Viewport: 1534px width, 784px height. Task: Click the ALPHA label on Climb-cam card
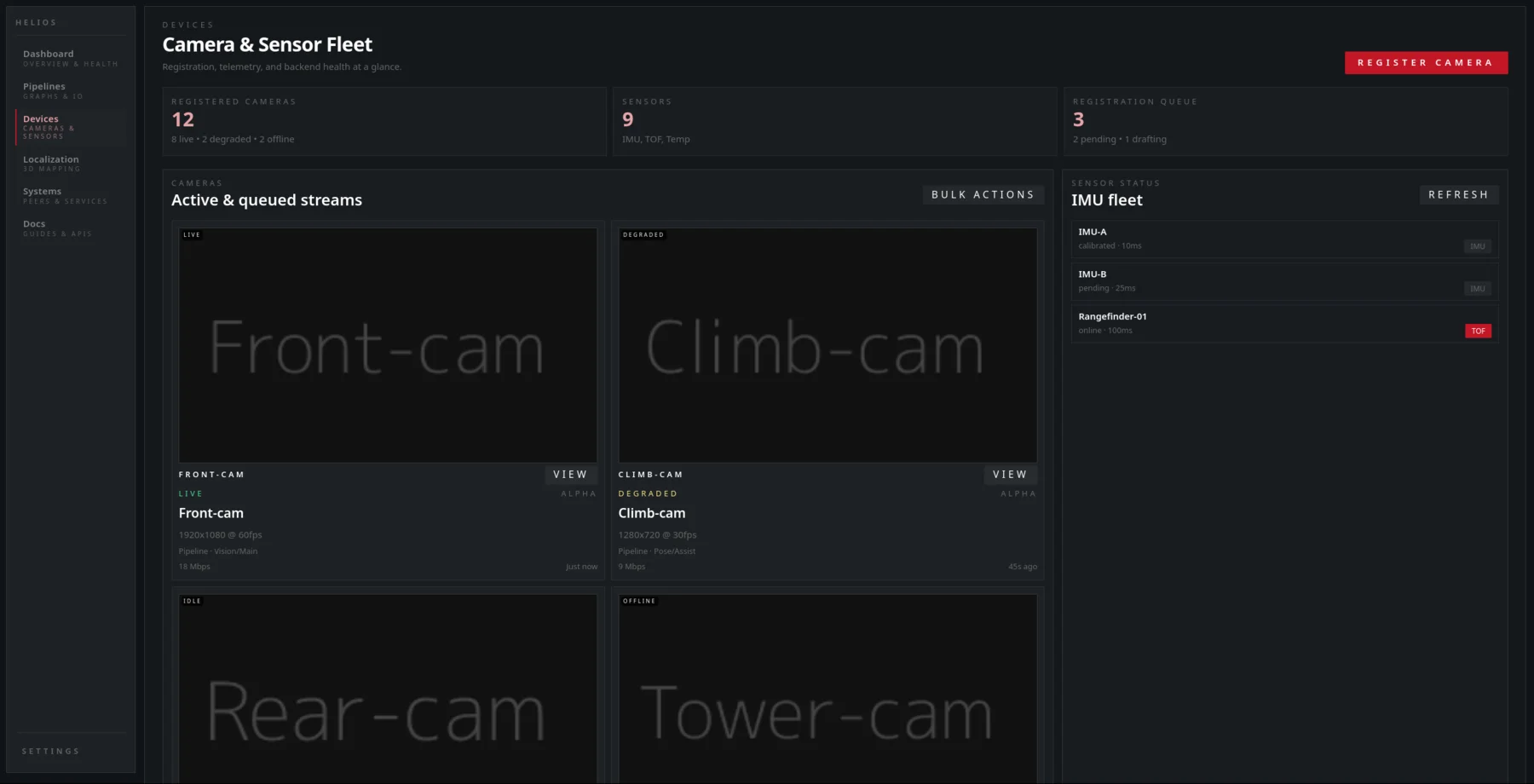[1018, 494]
